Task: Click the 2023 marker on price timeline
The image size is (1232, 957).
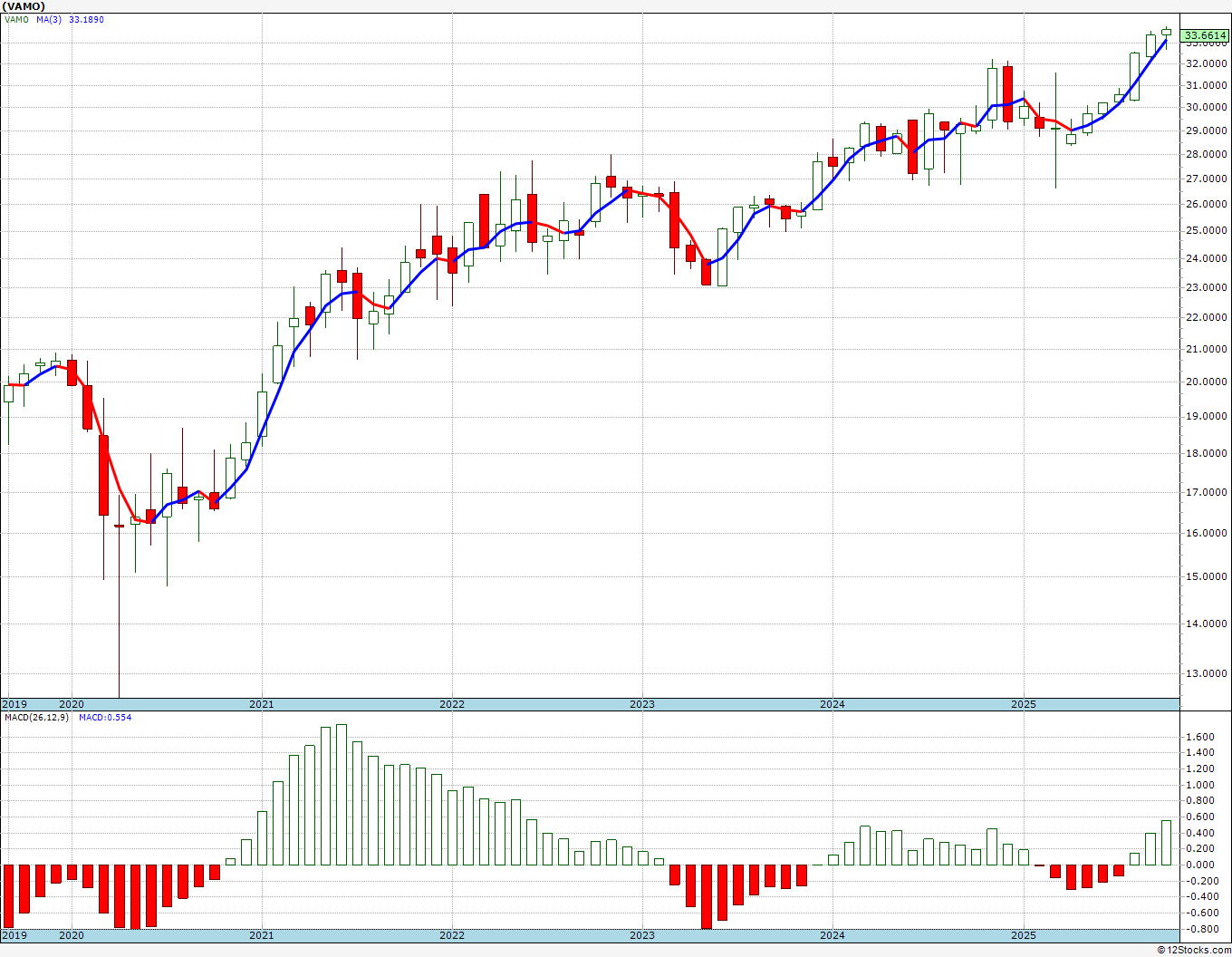Action: click(x=641, y=704)
